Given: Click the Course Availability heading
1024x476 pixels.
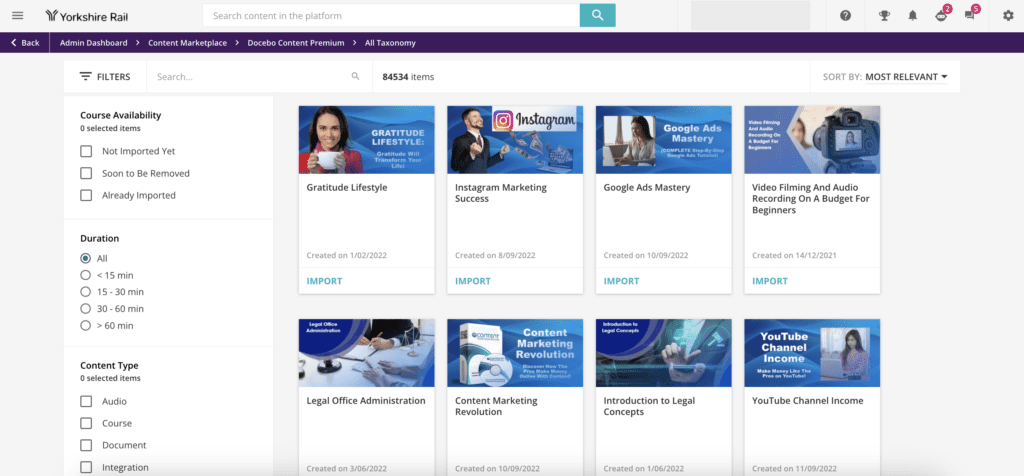Looking at the screenshot, I should pyautogui.click(x=121, y=115).
